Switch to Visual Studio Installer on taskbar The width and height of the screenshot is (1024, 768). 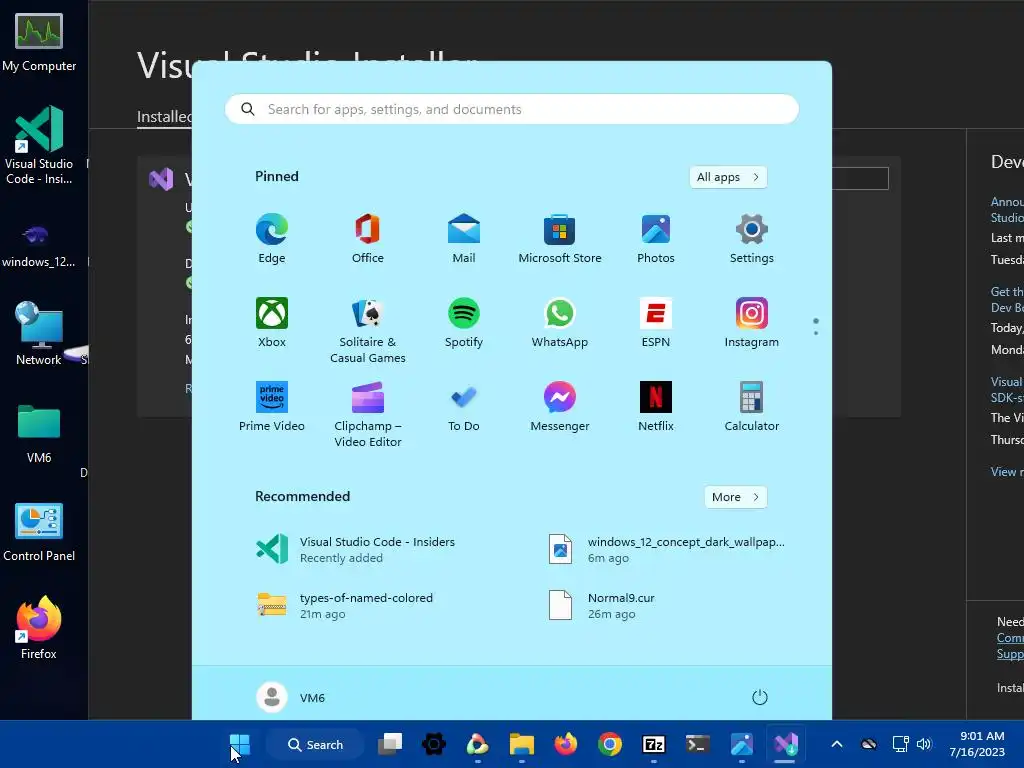coord(786,744)
